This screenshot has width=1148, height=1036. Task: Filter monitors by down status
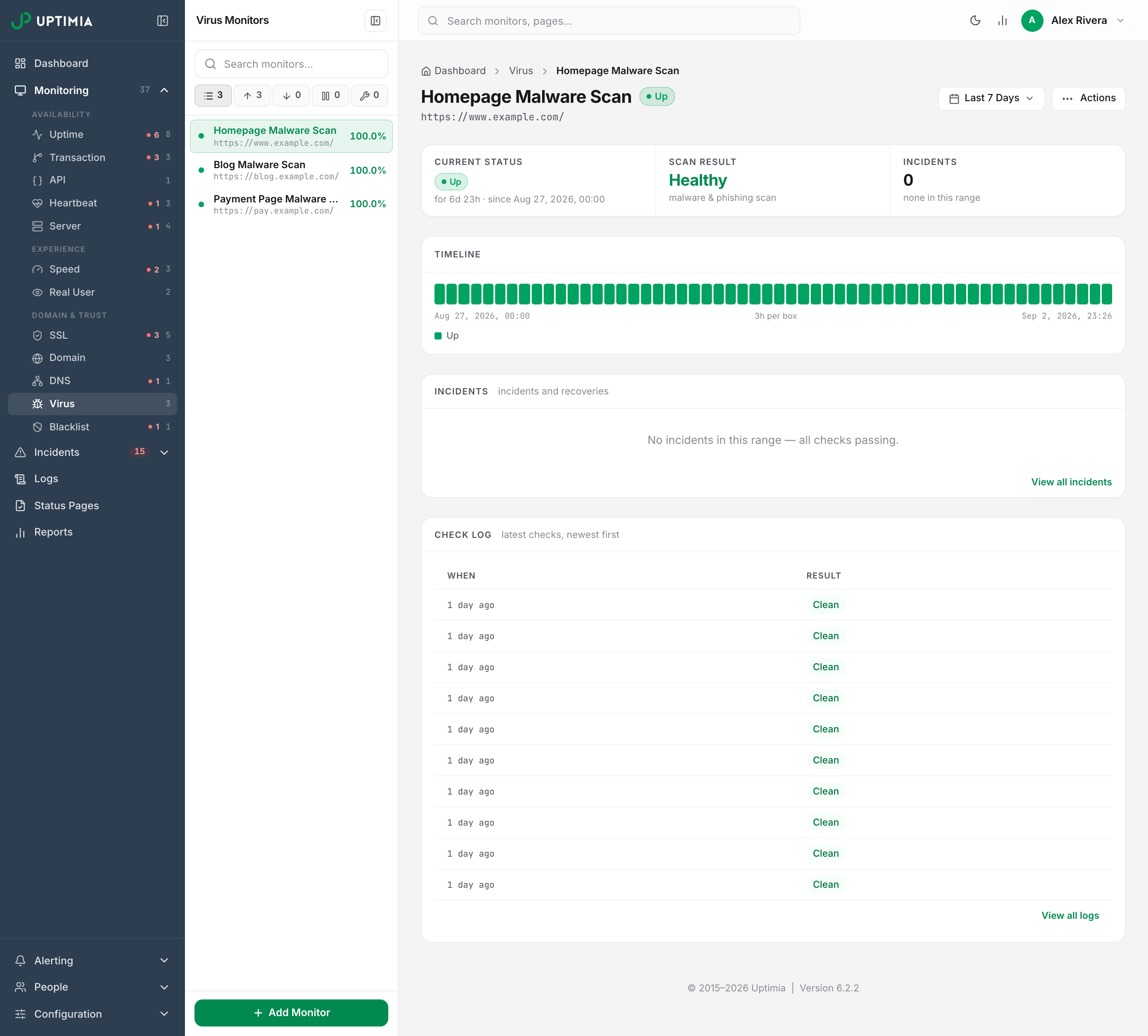[291, 96]
